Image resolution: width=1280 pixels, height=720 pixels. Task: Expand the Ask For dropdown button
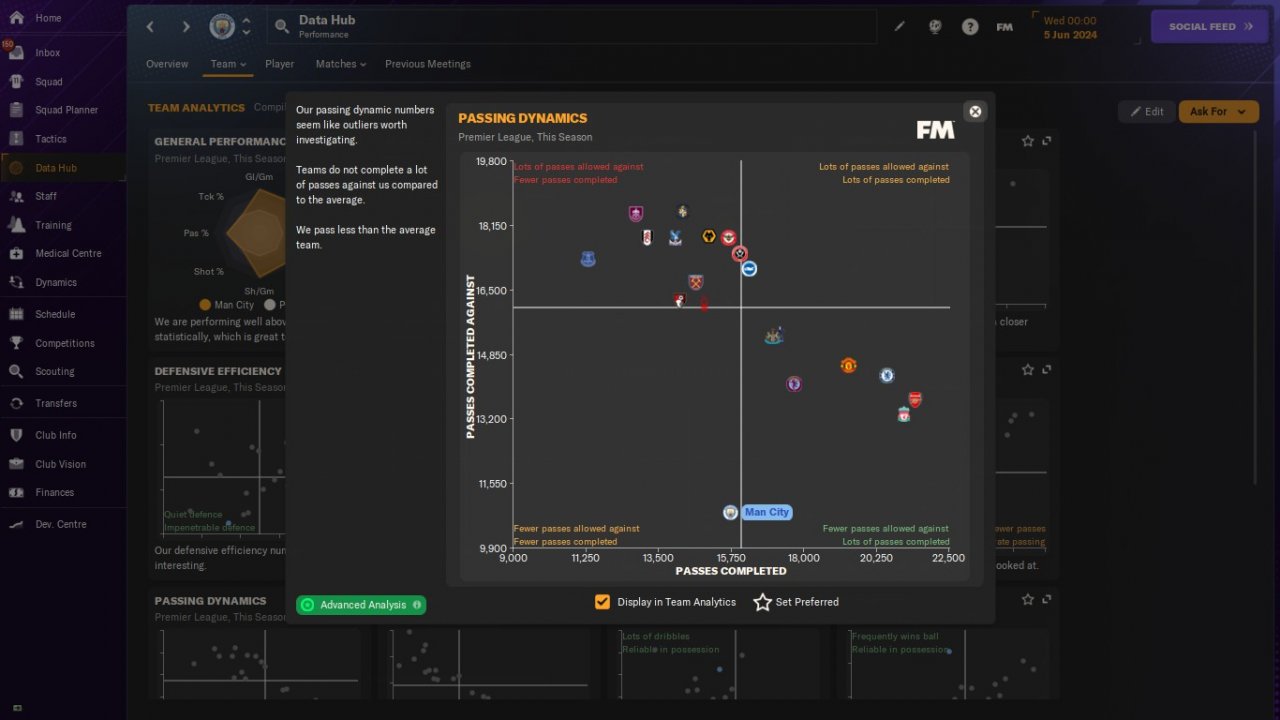coord(1218,112)
